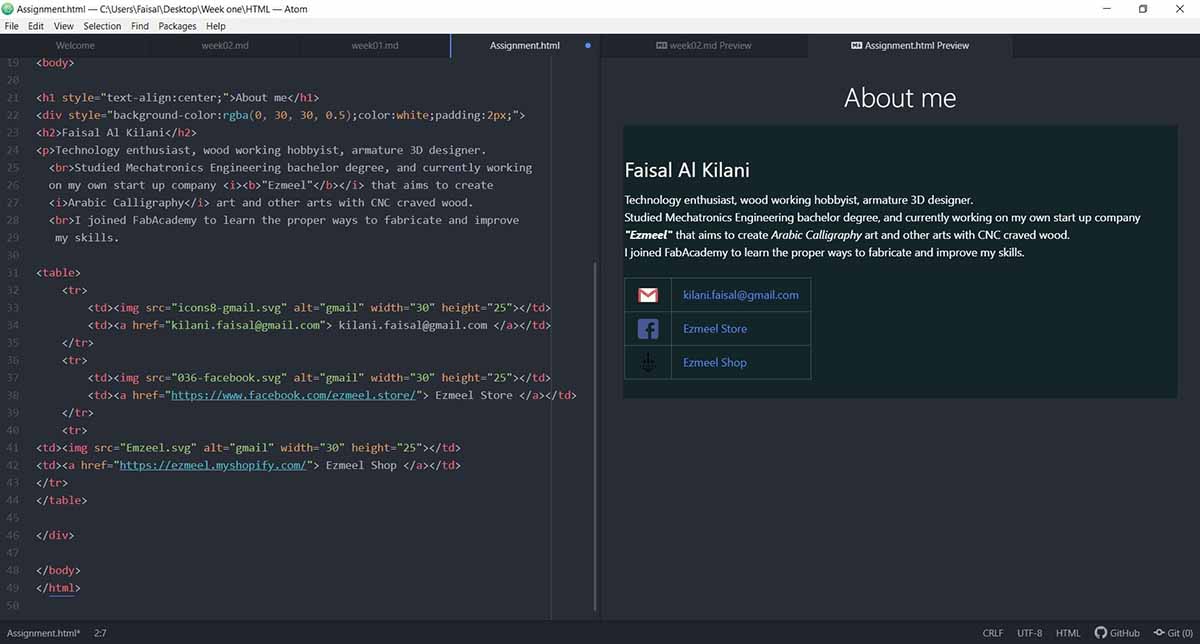Select the Assignment.html Preview tab
The image size is (1200, 644).
(910, 45)
